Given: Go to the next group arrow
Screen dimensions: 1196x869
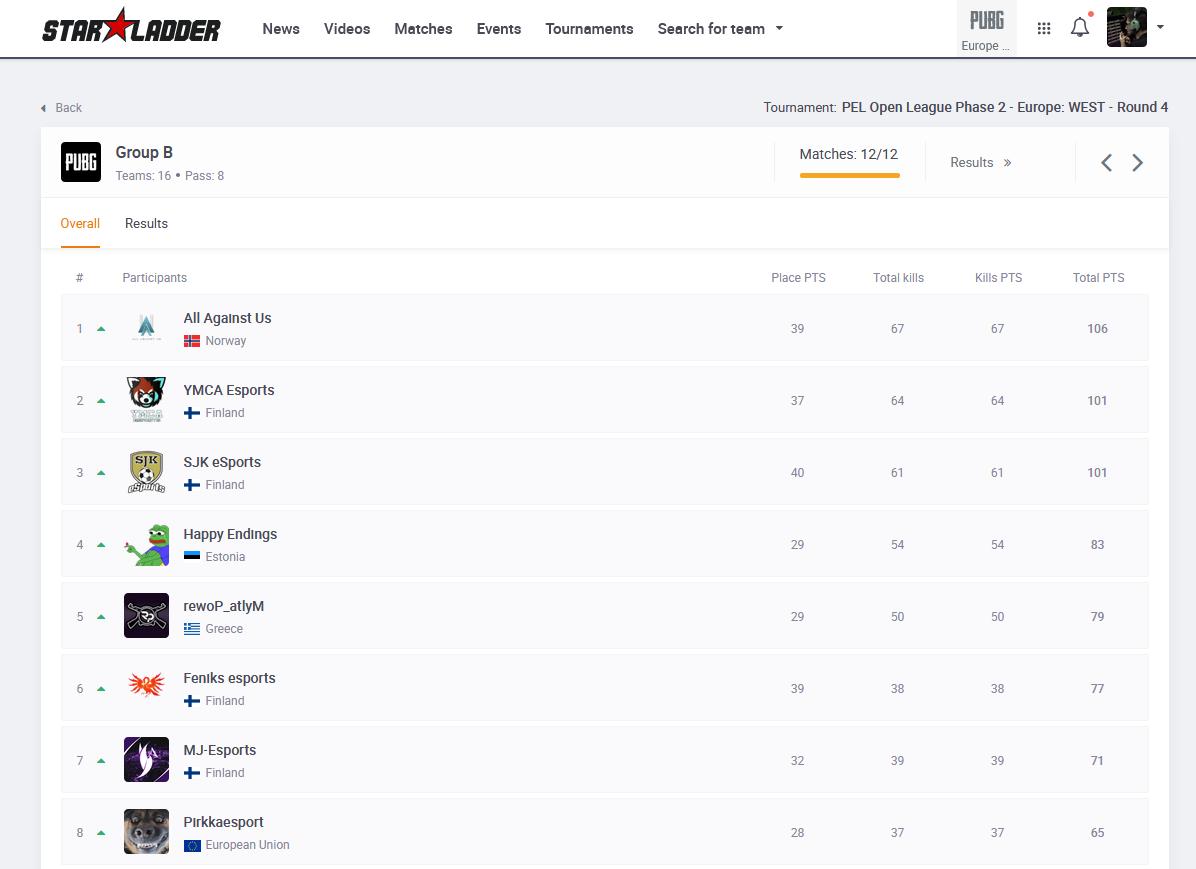Looking at the screenshot, I should coord(1137,163).
